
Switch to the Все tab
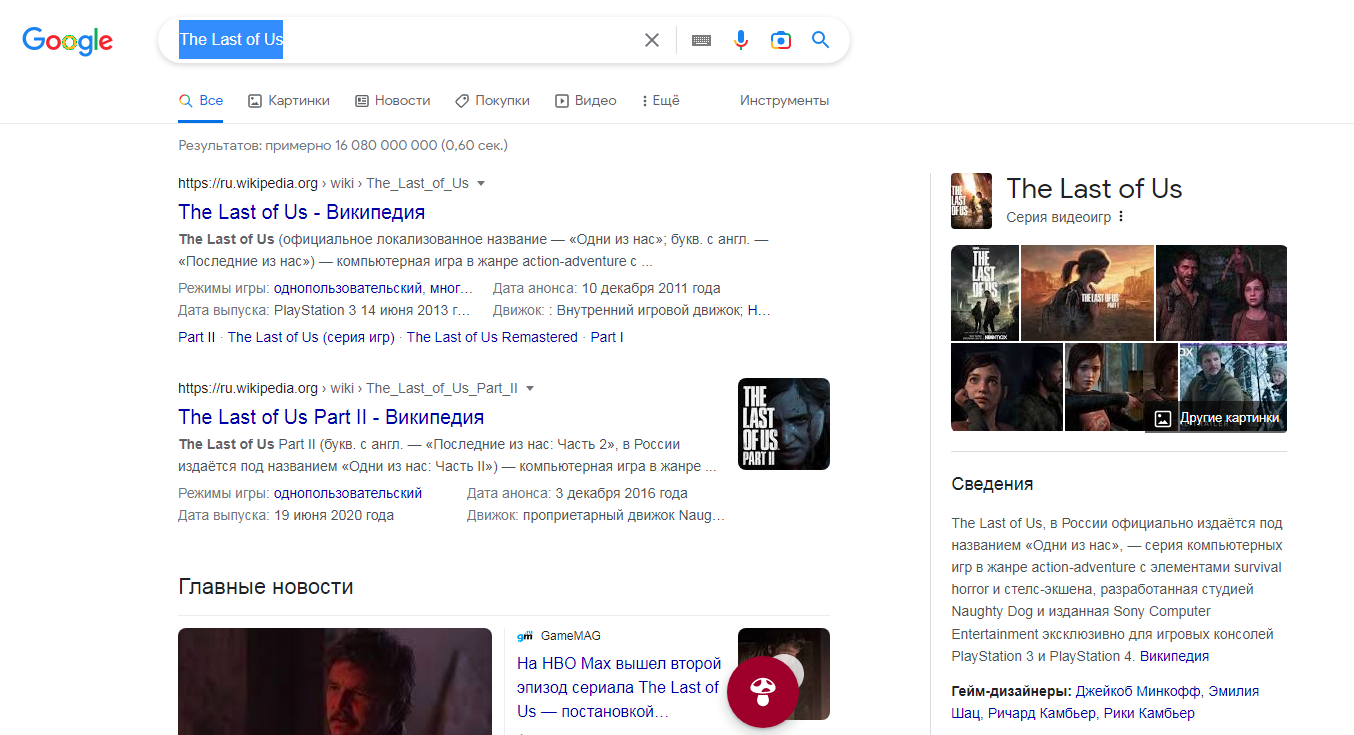[x=201, y=100]
